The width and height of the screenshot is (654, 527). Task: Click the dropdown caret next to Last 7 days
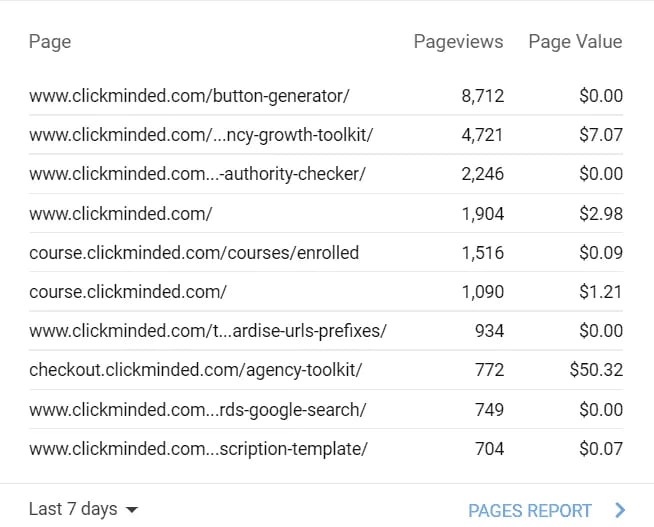coord(132,510)
